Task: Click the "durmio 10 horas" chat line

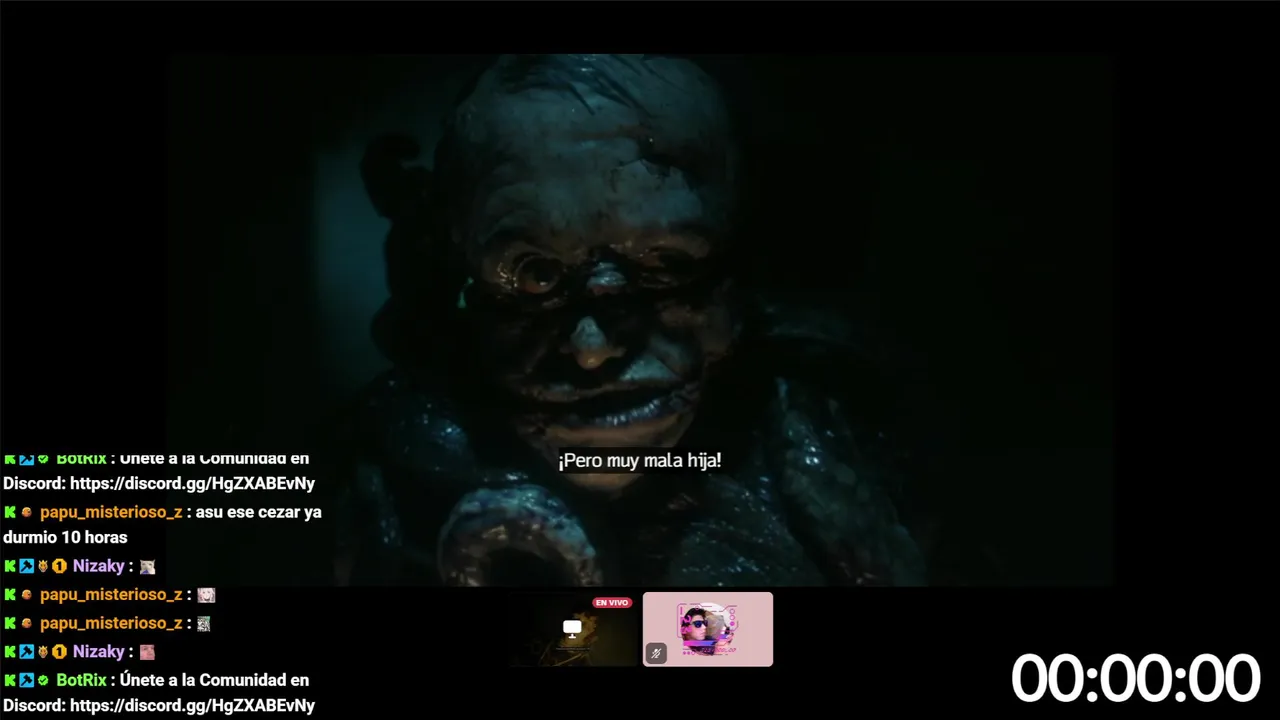Action: tap(65, 538)
